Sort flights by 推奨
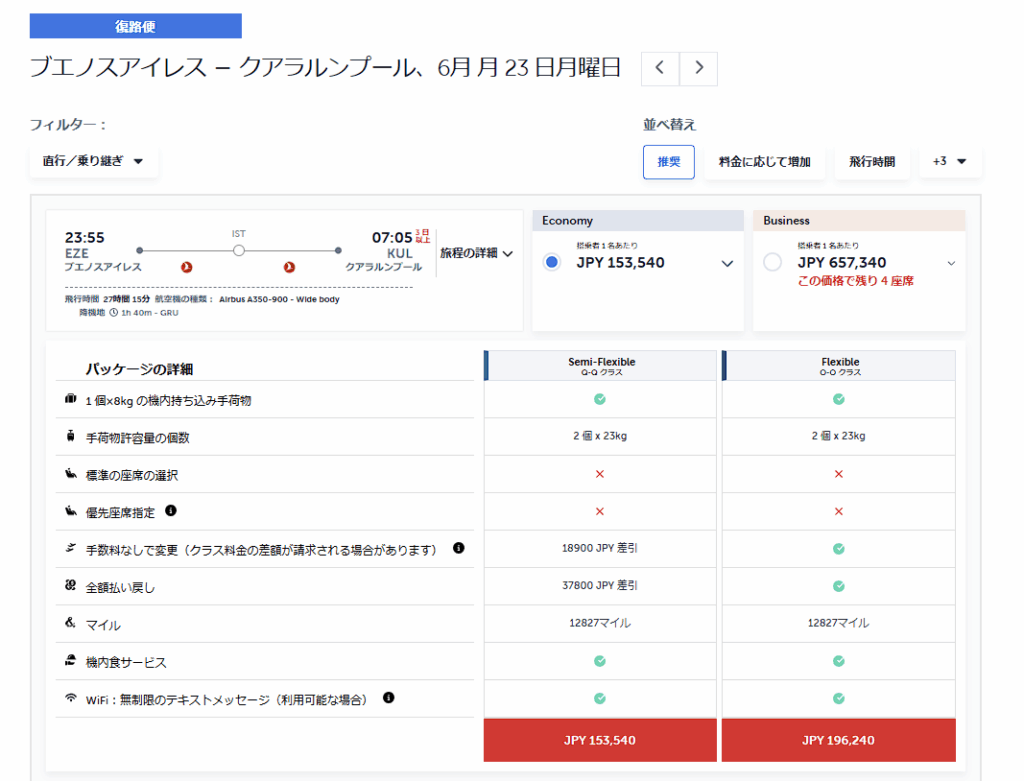This screenshot has width=1024, height=781. [x=668, y=162]
